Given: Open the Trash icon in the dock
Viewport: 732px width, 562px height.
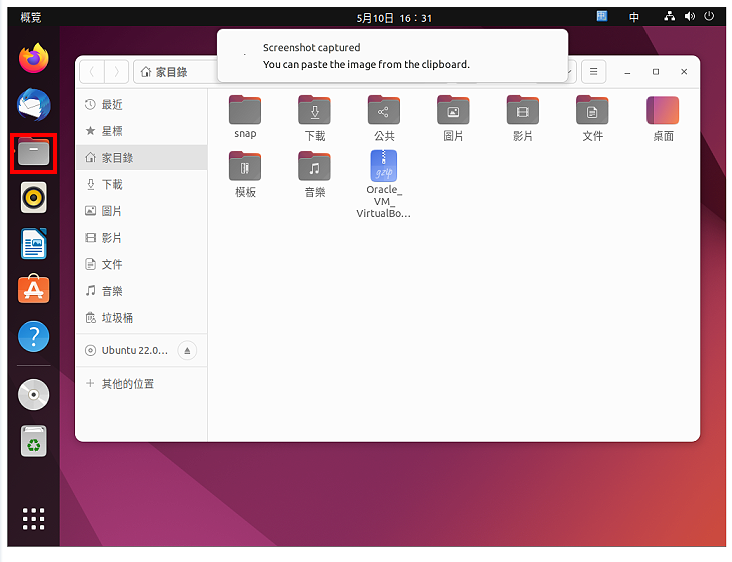Looking at the screenshot, I should point(34,441).
